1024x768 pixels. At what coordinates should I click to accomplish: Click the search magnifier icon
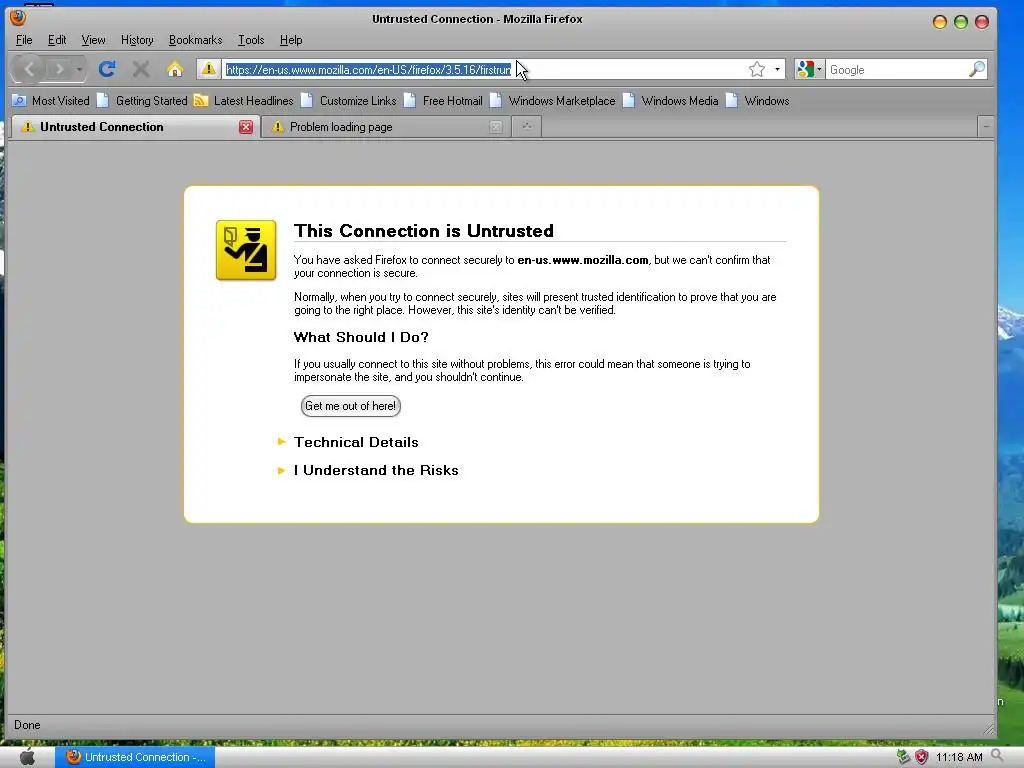coord(976,69)
